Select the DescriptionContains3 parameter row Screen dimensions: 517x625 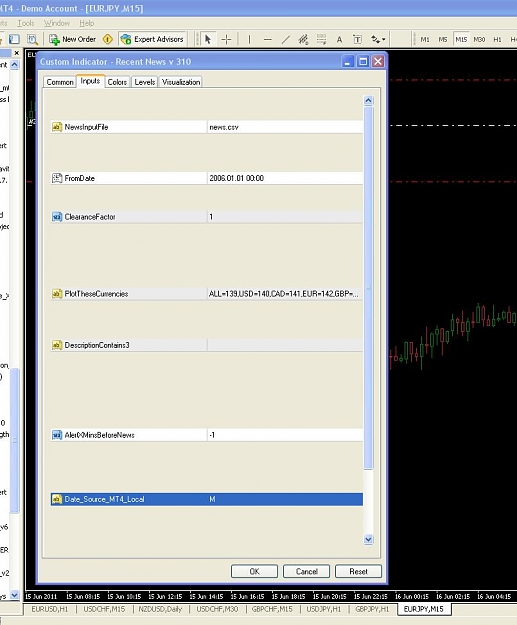[206, 345]
